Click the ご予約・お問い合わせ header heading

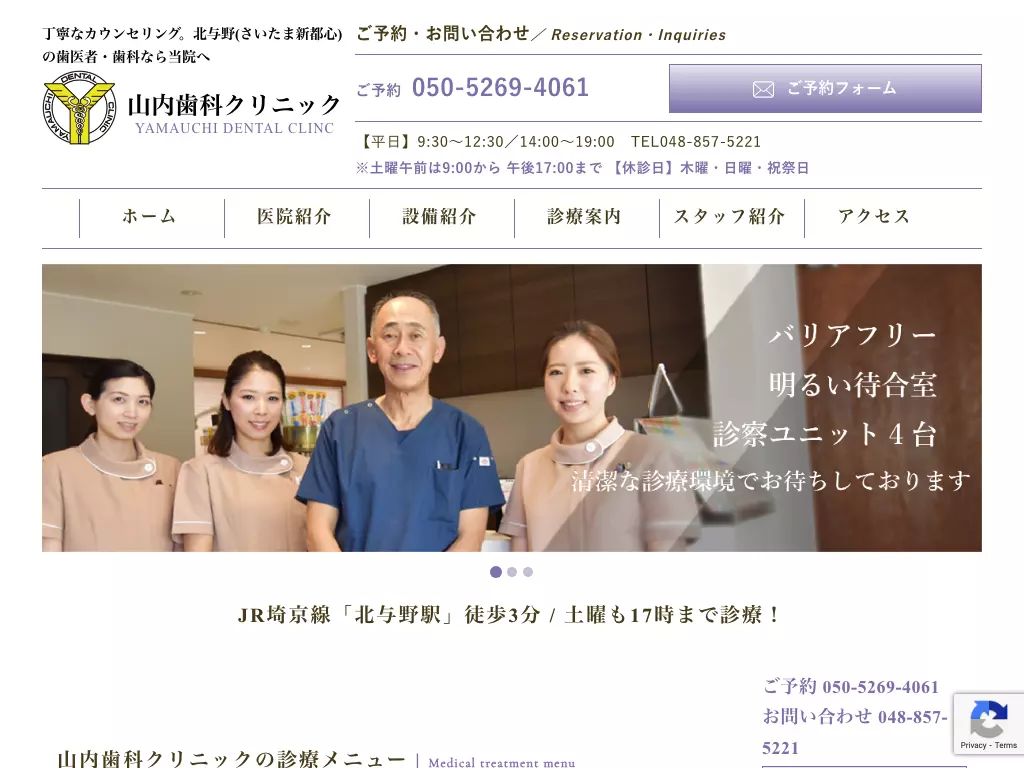tap(442, 33)
